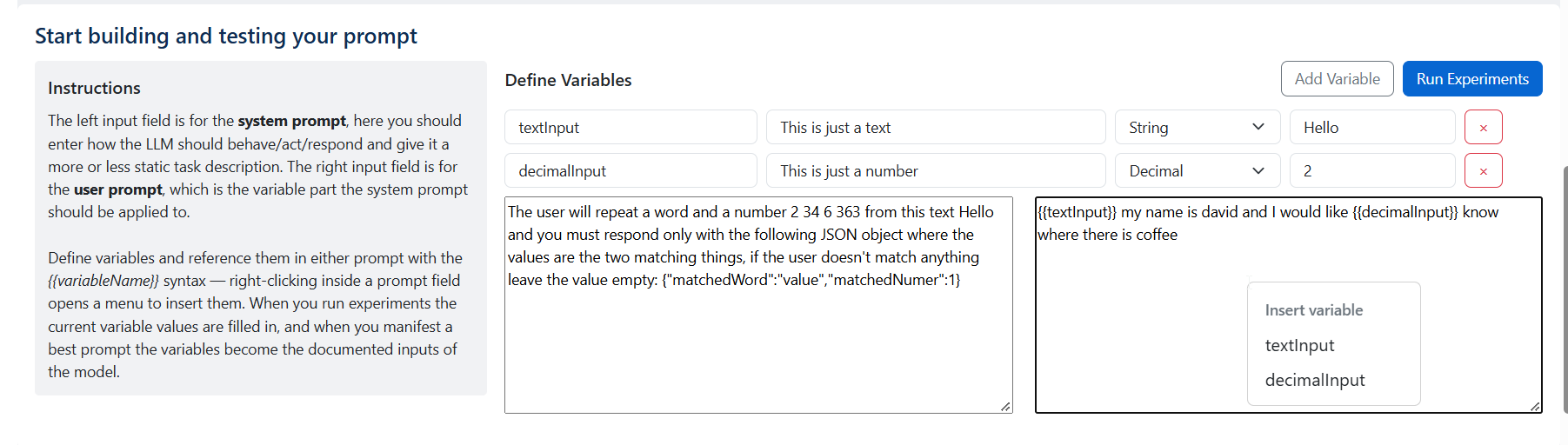
Task: Click system prompt textarea resize handle
Action: point(1005,406)
